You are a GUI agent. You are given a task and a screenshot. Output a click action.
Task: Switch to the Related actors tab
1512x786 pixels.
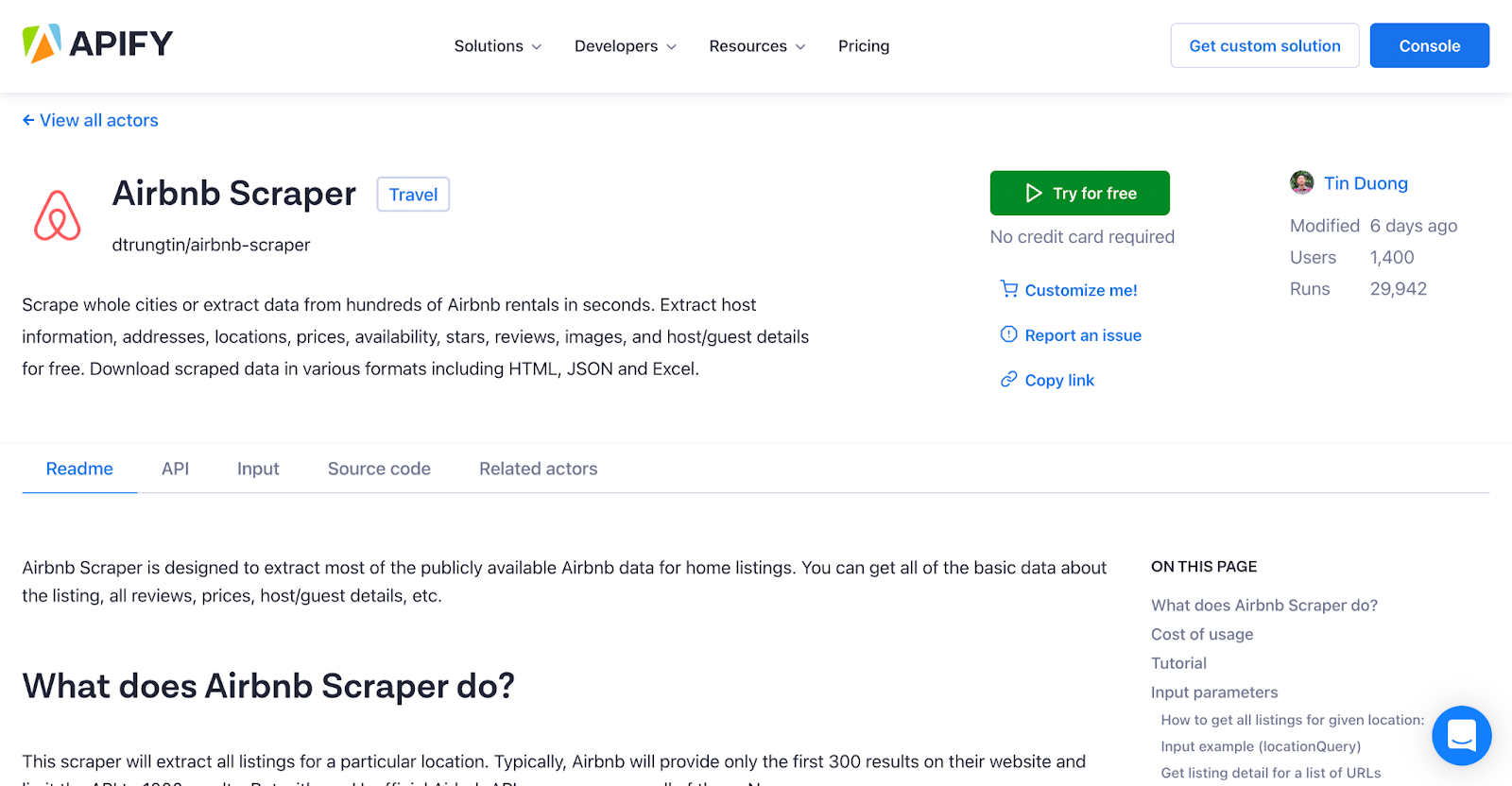tap(538, 469)
